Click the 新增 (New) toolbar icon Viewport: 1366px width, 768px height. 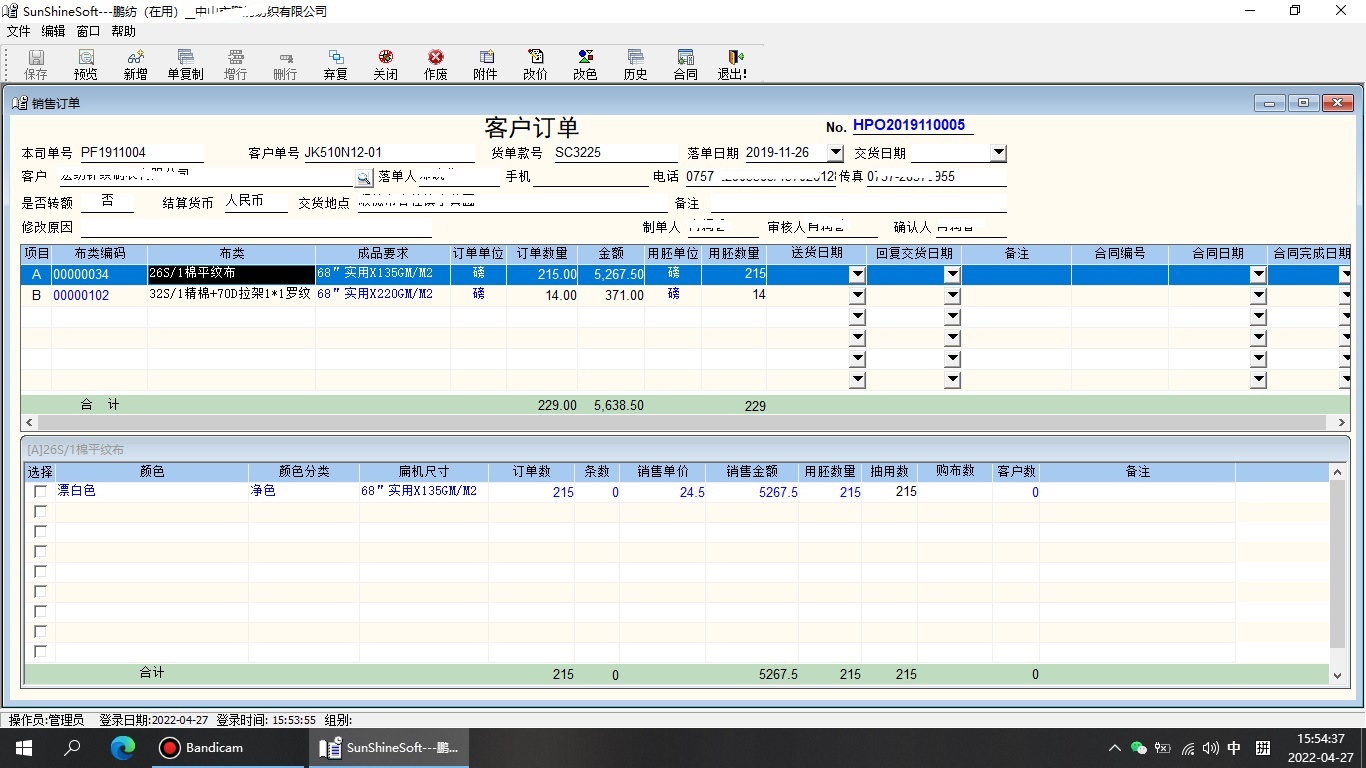(135, 65)
